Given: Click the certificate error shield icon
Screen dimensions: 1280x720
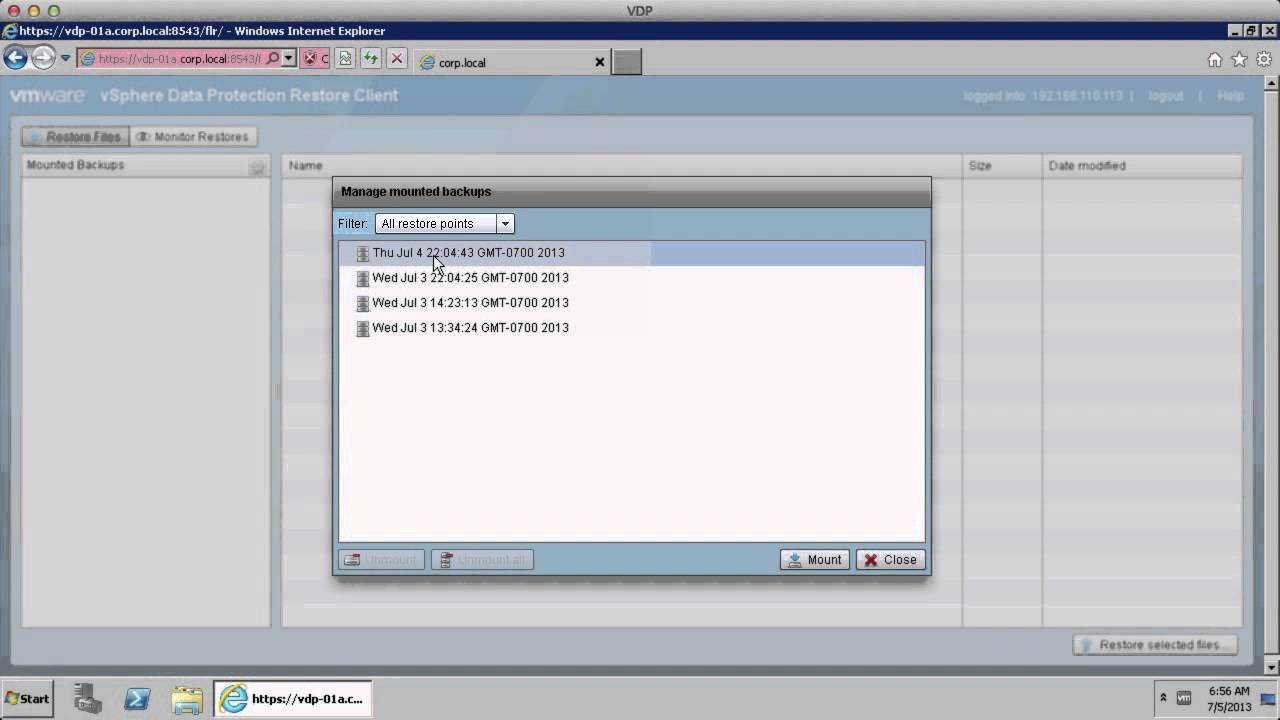Looking at the screenshot, I should [x=310, y=59].
